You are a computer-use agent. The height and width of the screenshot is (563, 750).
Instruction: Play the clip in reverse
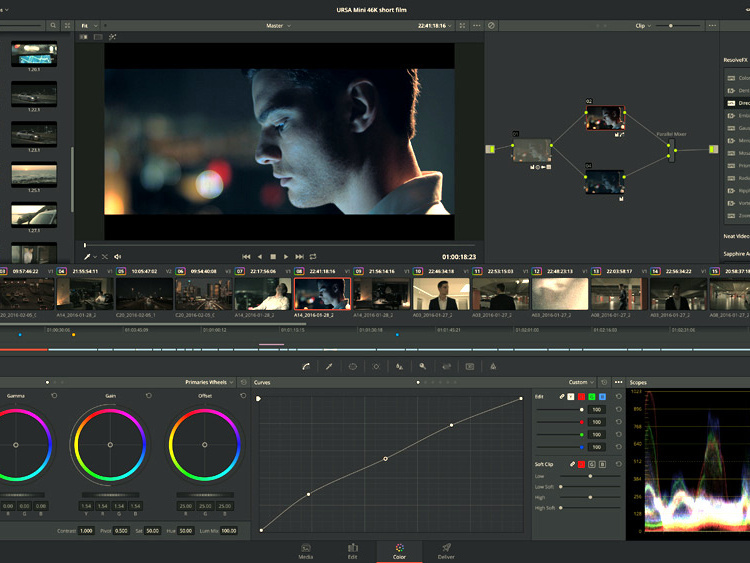[x=260, y=257]
